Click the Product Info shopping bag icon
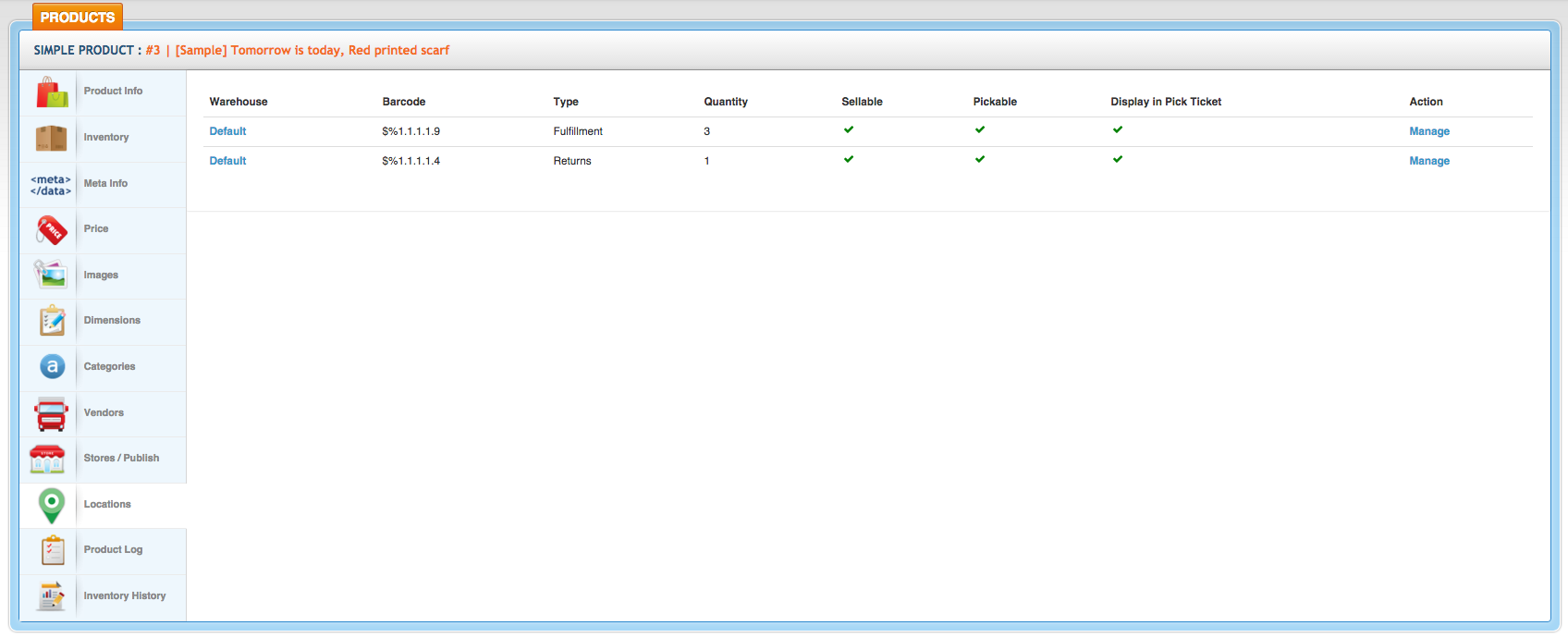1568x638 pixels. click(x=52, y=92)
